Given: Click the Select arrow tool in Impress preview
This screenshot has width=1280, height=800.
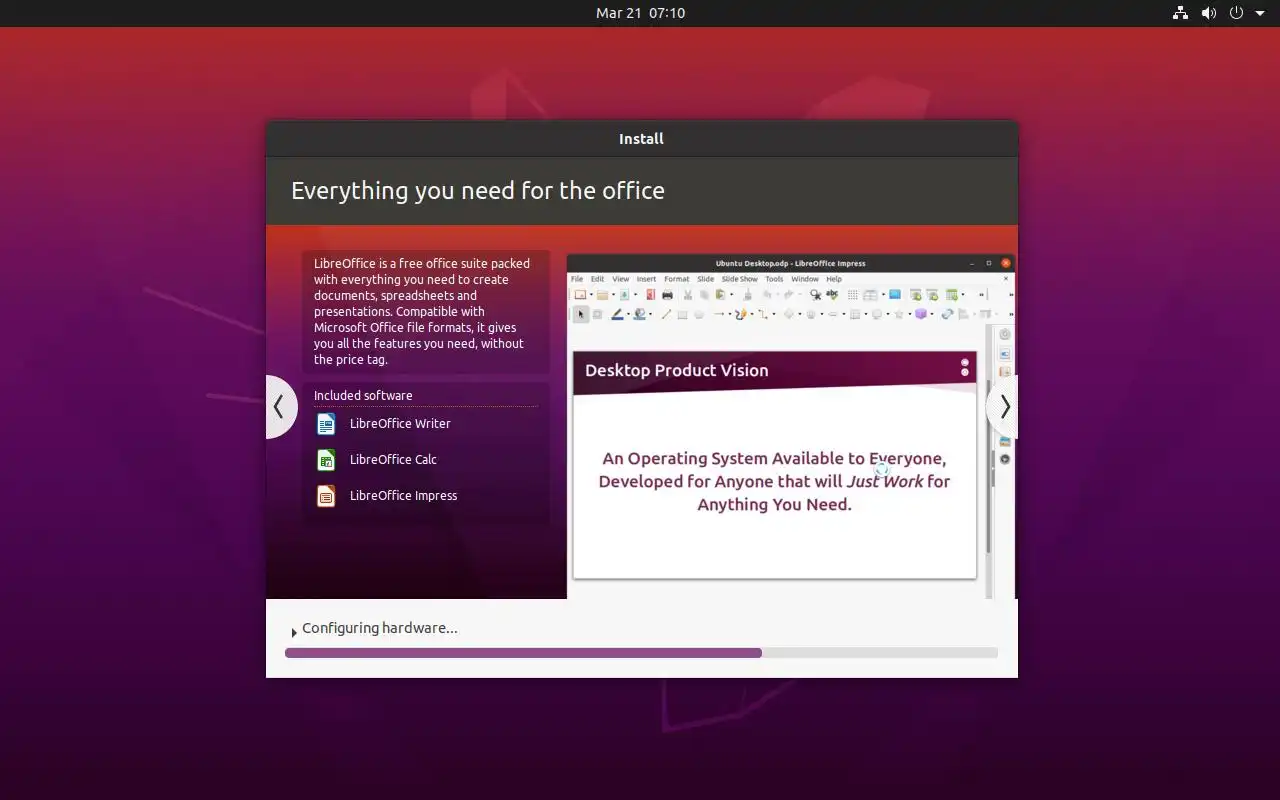Looking at the screenshot, I should coord(581,314).
